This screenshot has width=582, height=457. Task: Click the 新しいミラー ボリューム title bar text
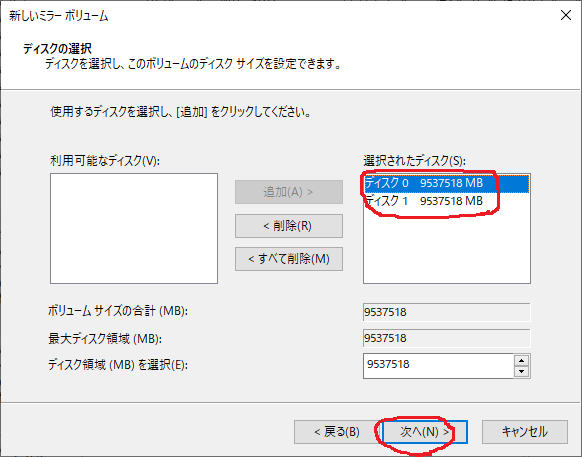(59, 16)
